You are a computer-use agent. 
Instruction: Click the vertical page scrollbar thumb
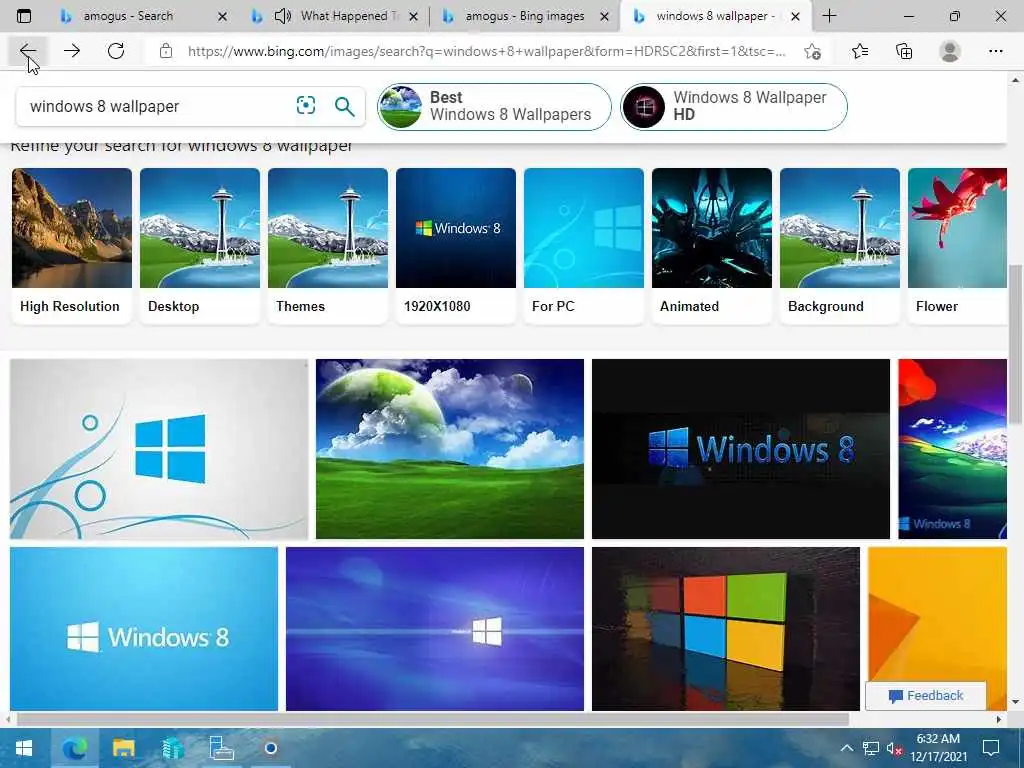pyautogui.click(x=1015, y=344)
